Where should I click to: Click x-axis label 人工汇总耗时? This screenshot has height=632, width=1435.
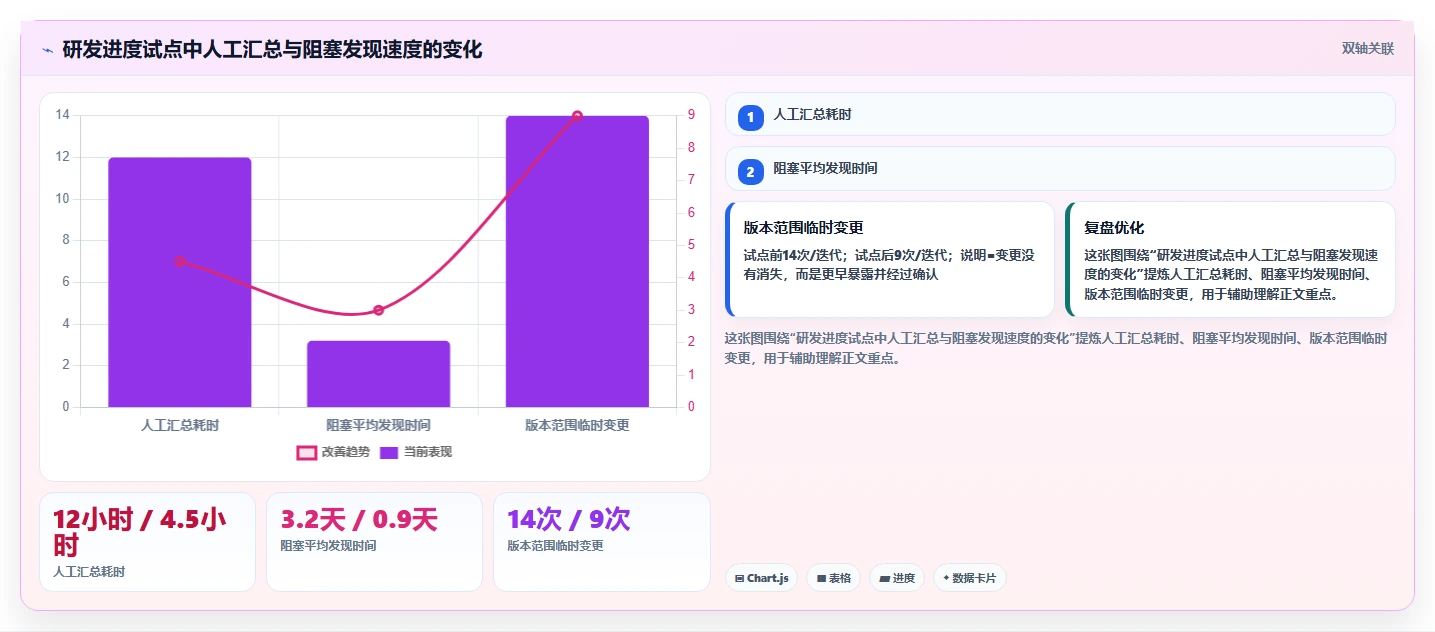[180, 425]
